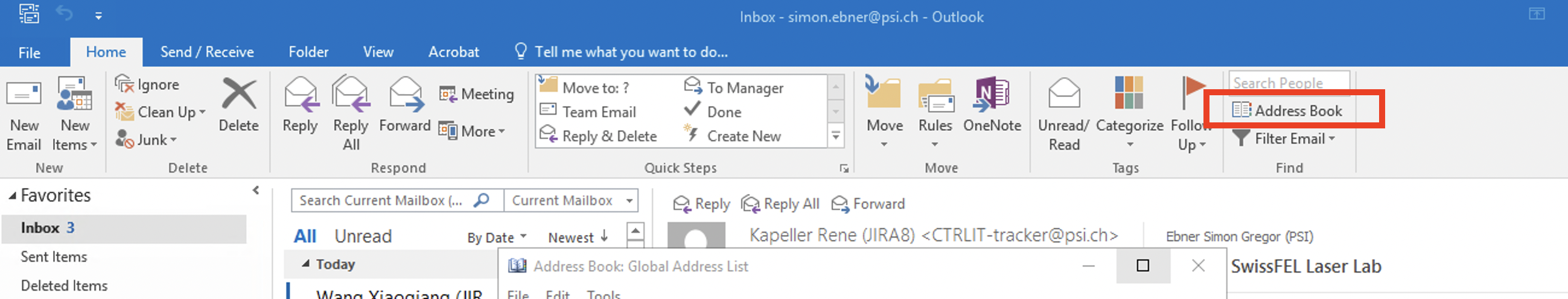Switch to the Home tab

[106, 52]
